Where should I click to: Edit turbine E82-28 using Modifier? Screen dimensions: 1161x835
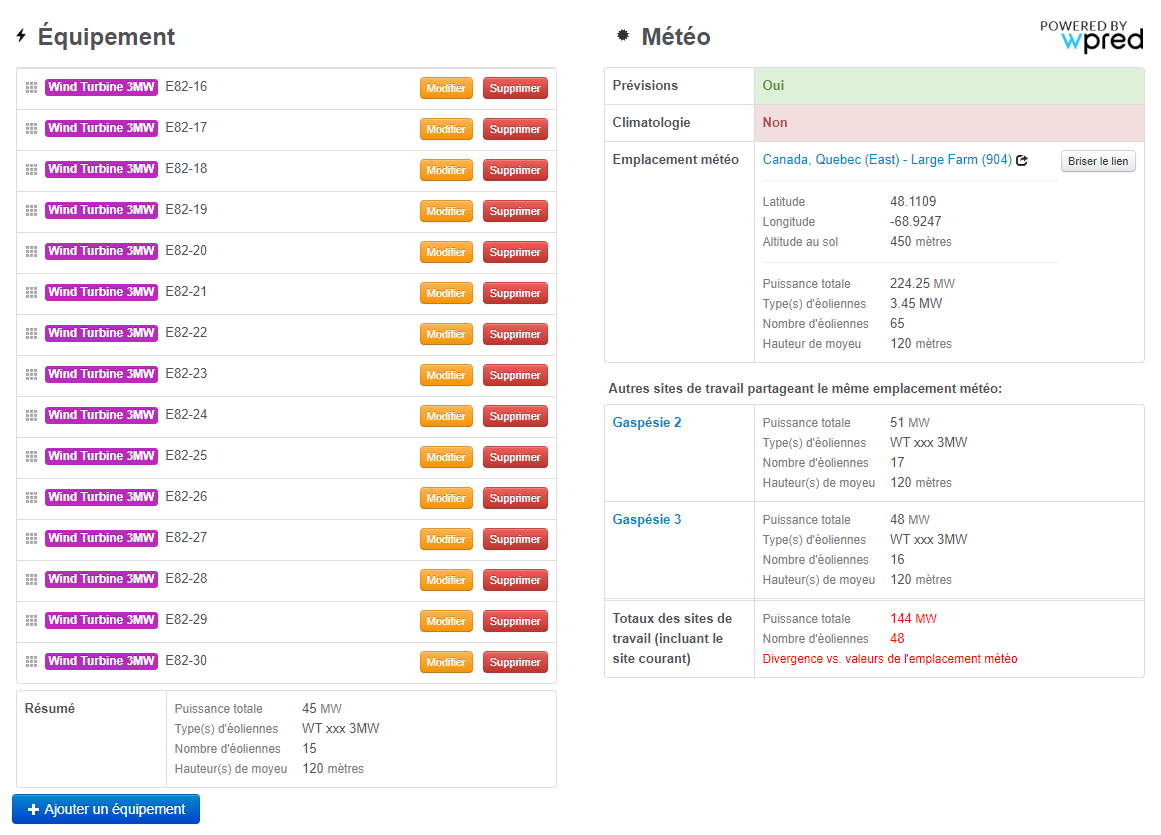[446, 580]
